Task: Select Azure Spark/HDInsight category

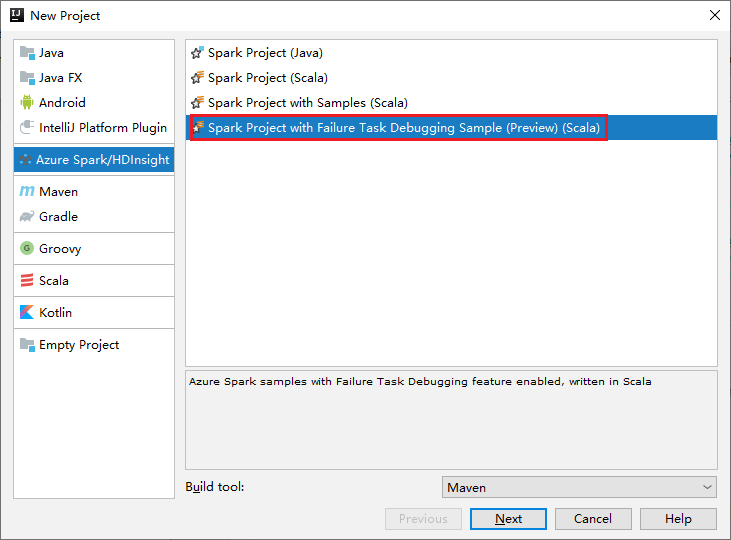Action: pos(94,159)
